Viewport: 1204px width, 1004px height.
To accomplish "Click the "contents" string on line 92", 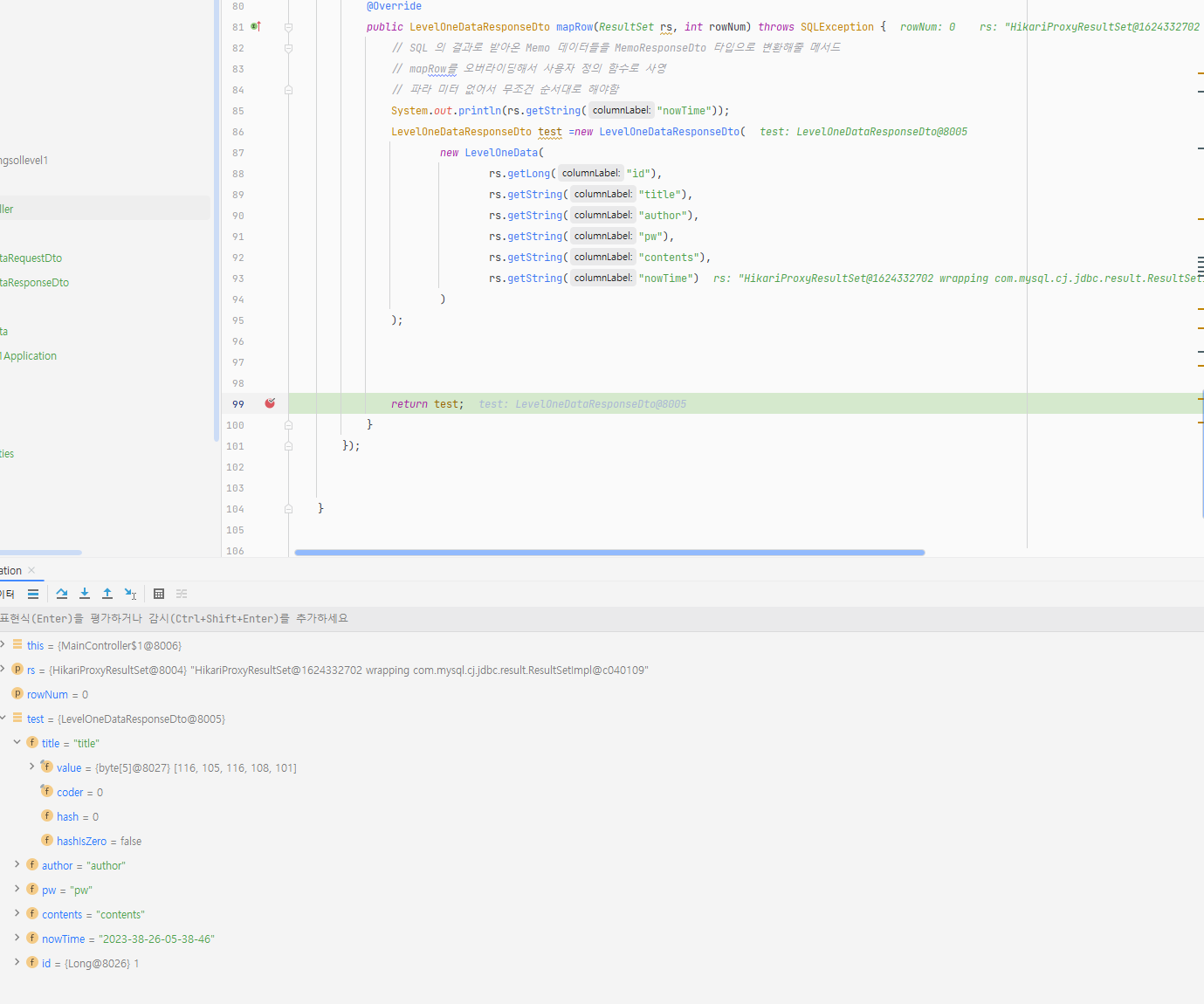I will point(671,258).
